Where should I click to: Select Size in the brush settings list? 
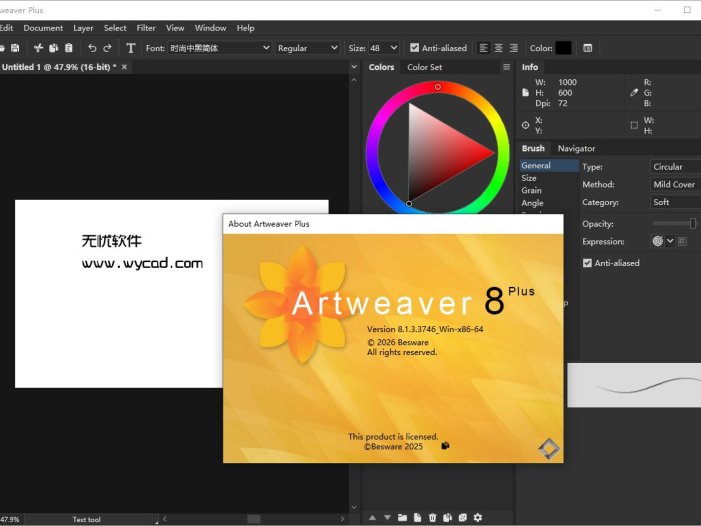[x=549, y=178]
